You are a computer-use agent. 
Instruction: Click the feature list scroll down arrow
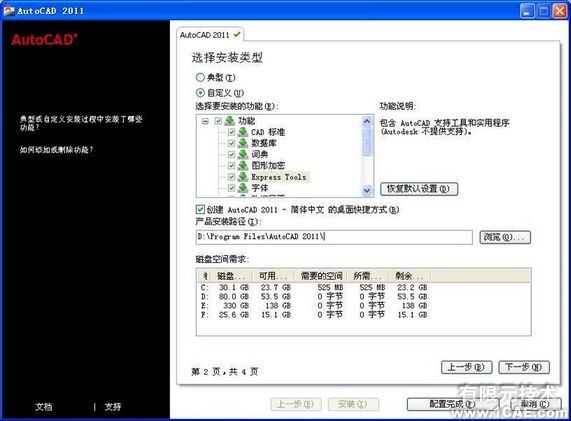coord(367,190)
